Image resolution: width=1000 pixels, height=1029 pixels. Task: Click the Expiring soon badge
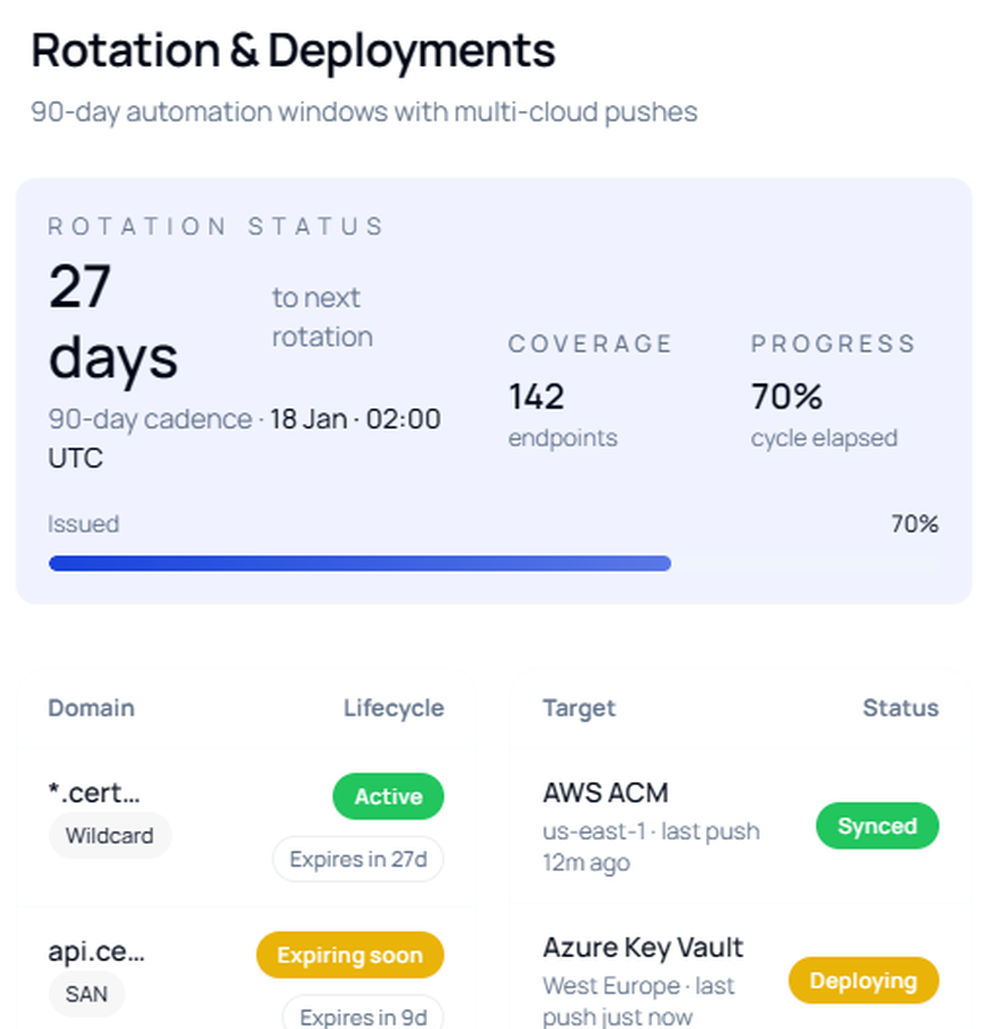[x=349, y=955]
